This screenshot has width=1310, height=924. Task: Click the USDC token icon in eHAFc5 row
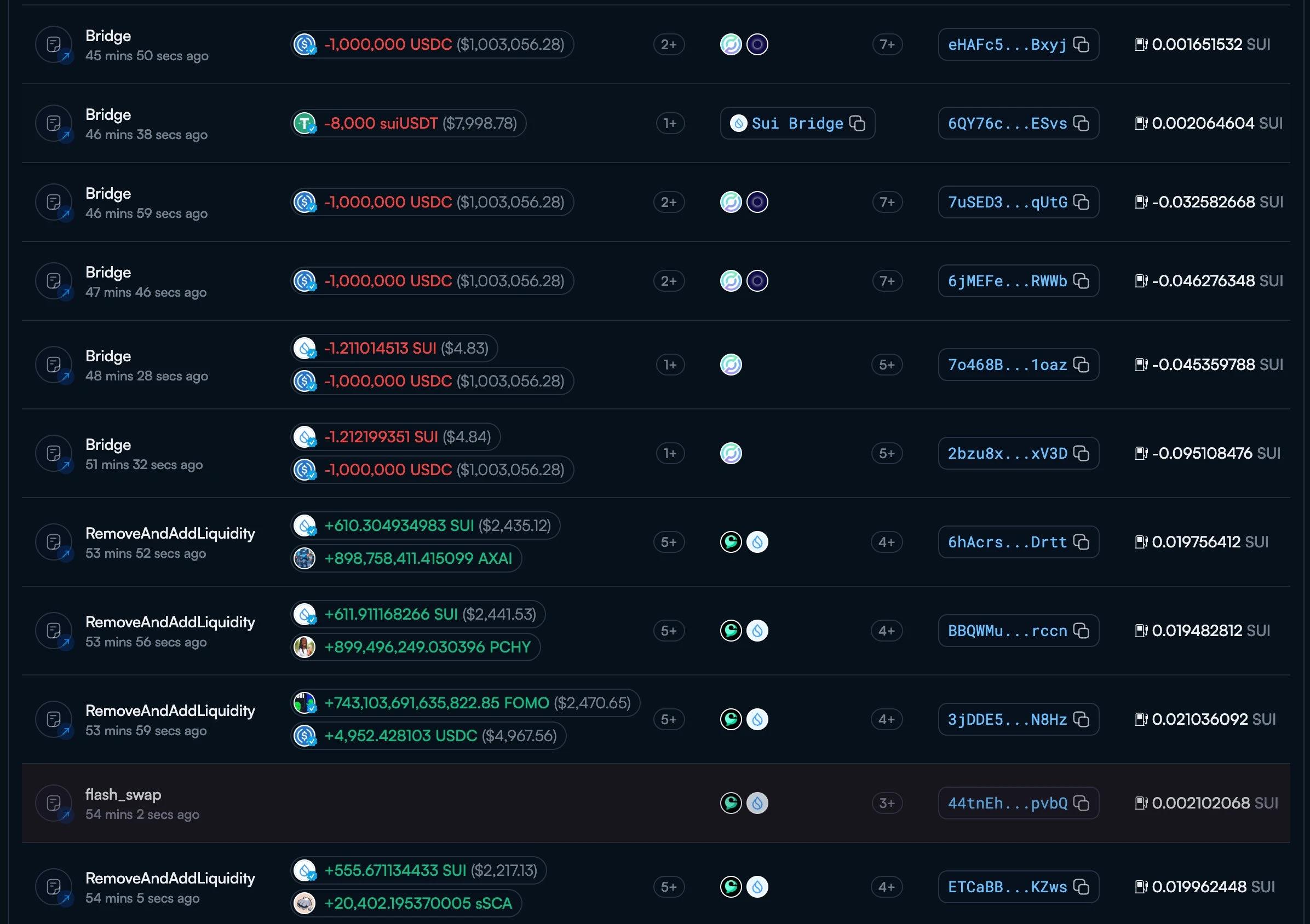tap(304, 44)
